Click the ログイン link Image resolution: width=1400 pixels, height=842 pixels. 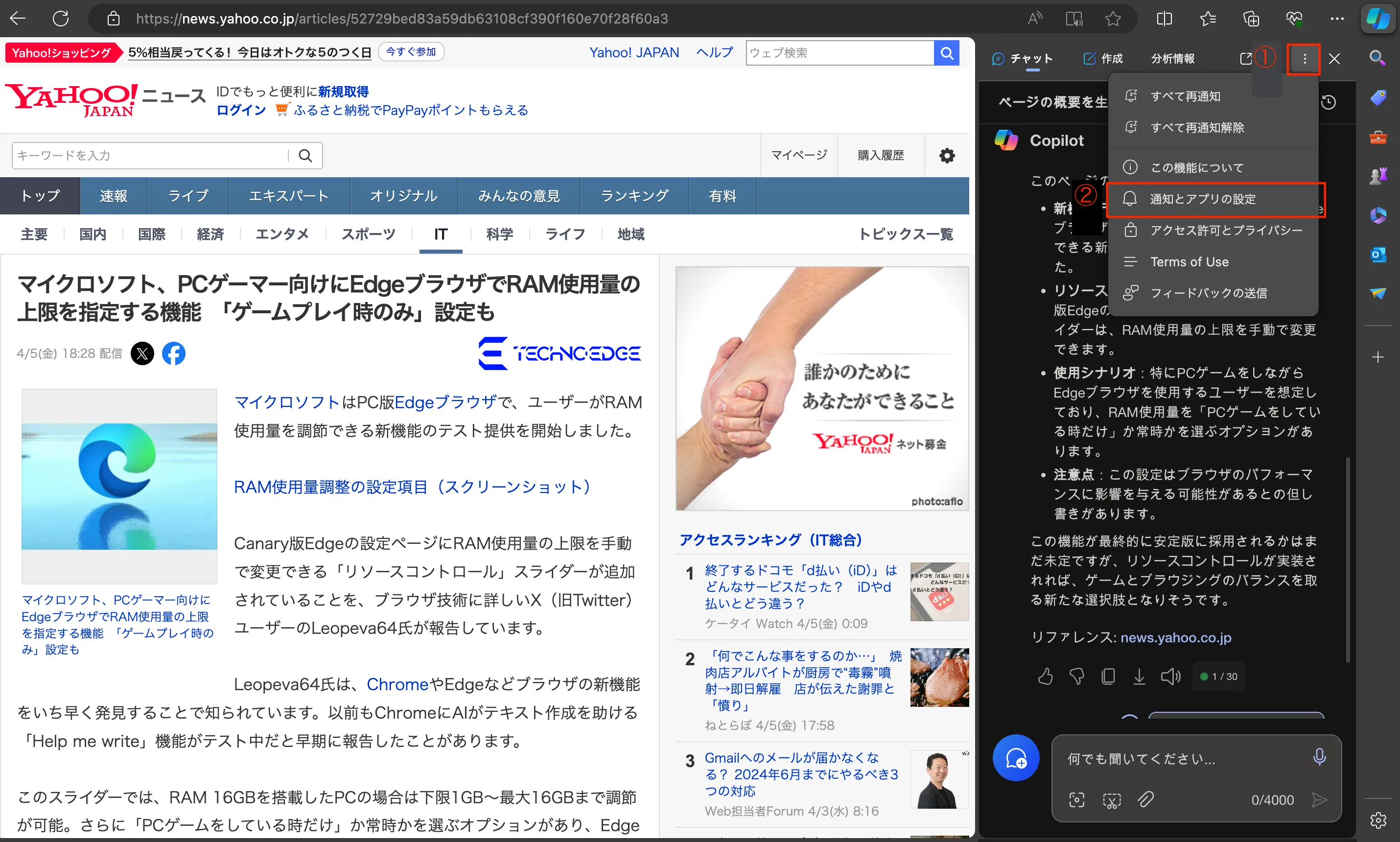pos(241,110)
